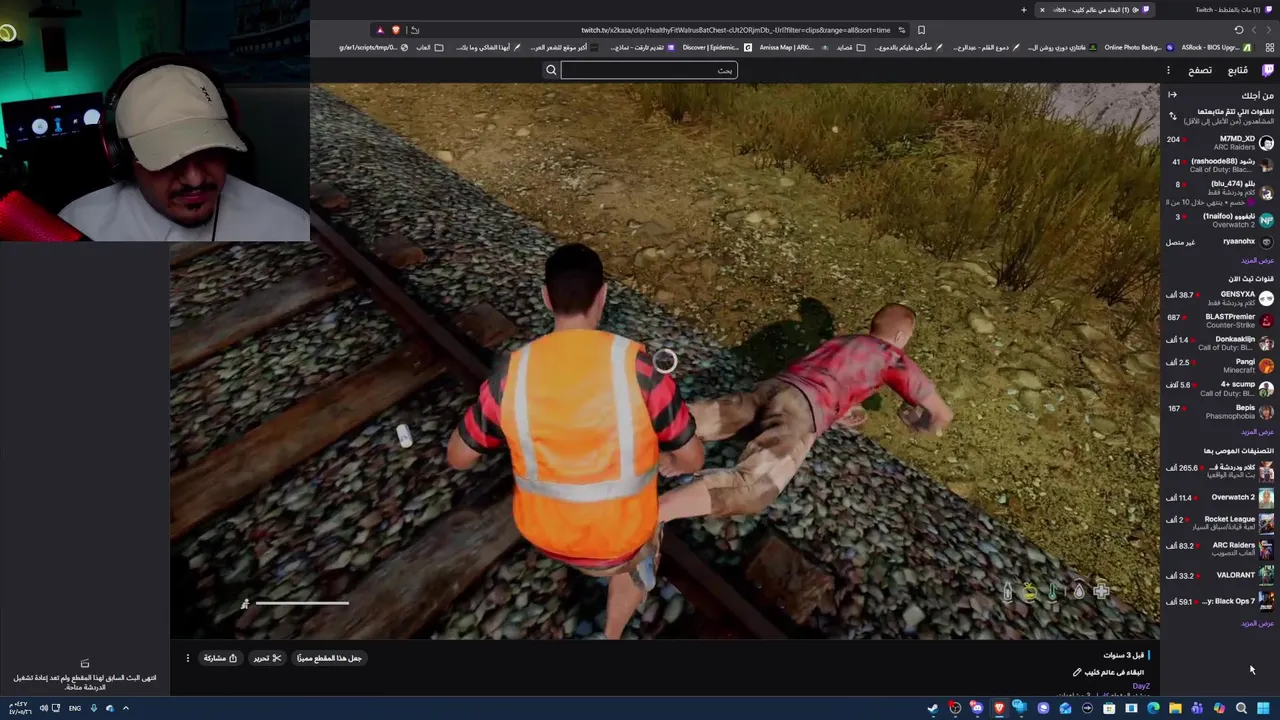Screen dimensions: 1280x720
Task: Open M7MD_XD channel in sidebar
Action: pos(1220,142)
